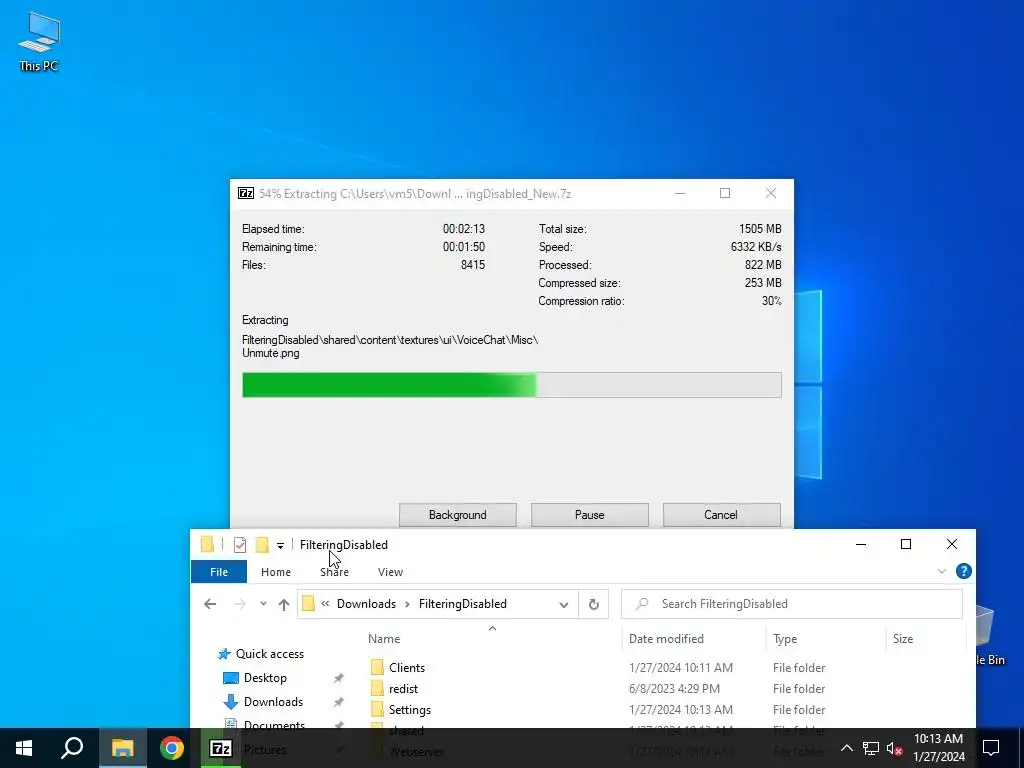
Task: Open the Share ribbon tab
Action: [334, 571]
